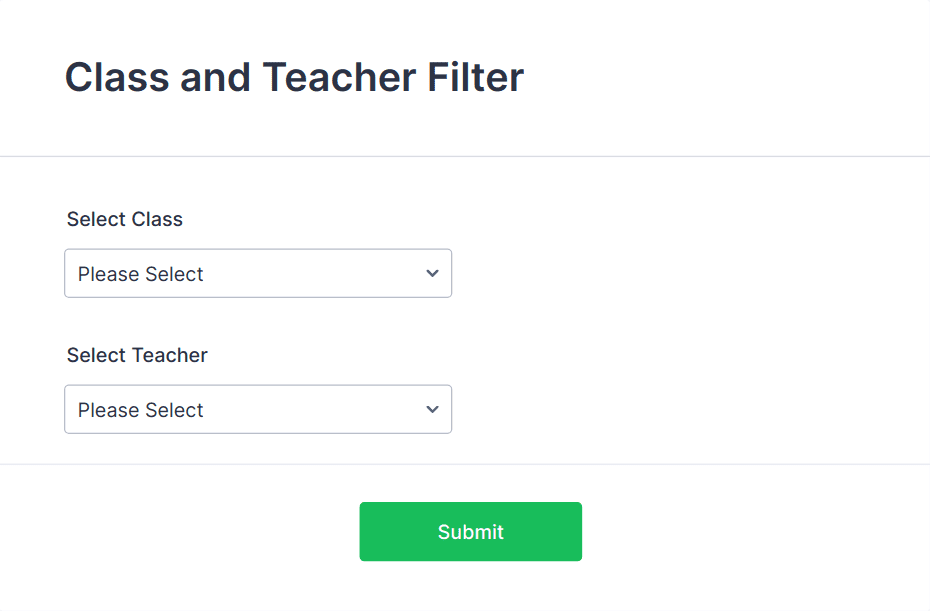Screen dimensions: 930x611
Task: Expand teacher options using the down arrow
Action: tap(432, 409)
